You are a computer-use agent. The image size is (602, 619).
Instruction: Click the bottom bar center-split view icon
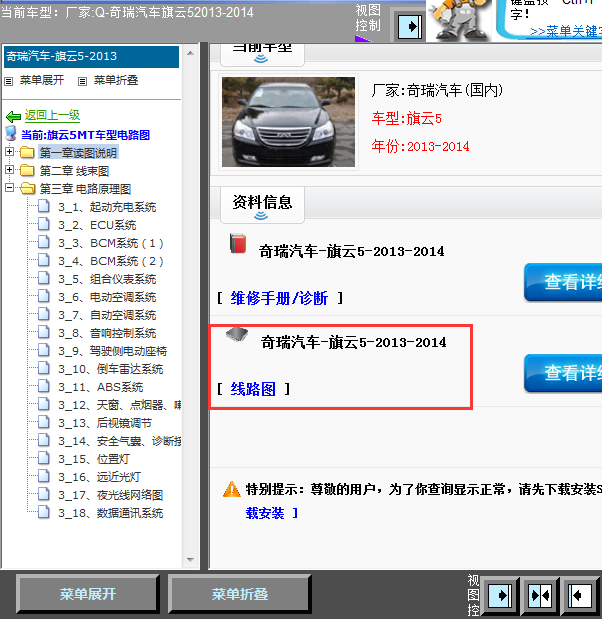pos(540,595)
